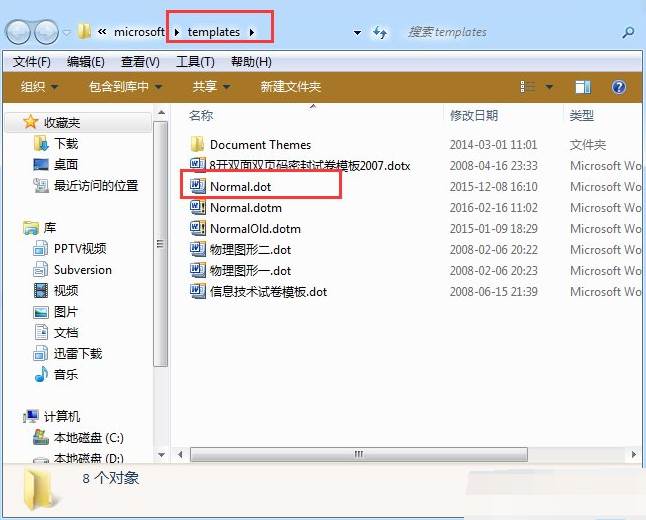Click horizontal scrollbar left arrow
The height and width of the screenshot is (520, 646).
[x=180, y=454]
